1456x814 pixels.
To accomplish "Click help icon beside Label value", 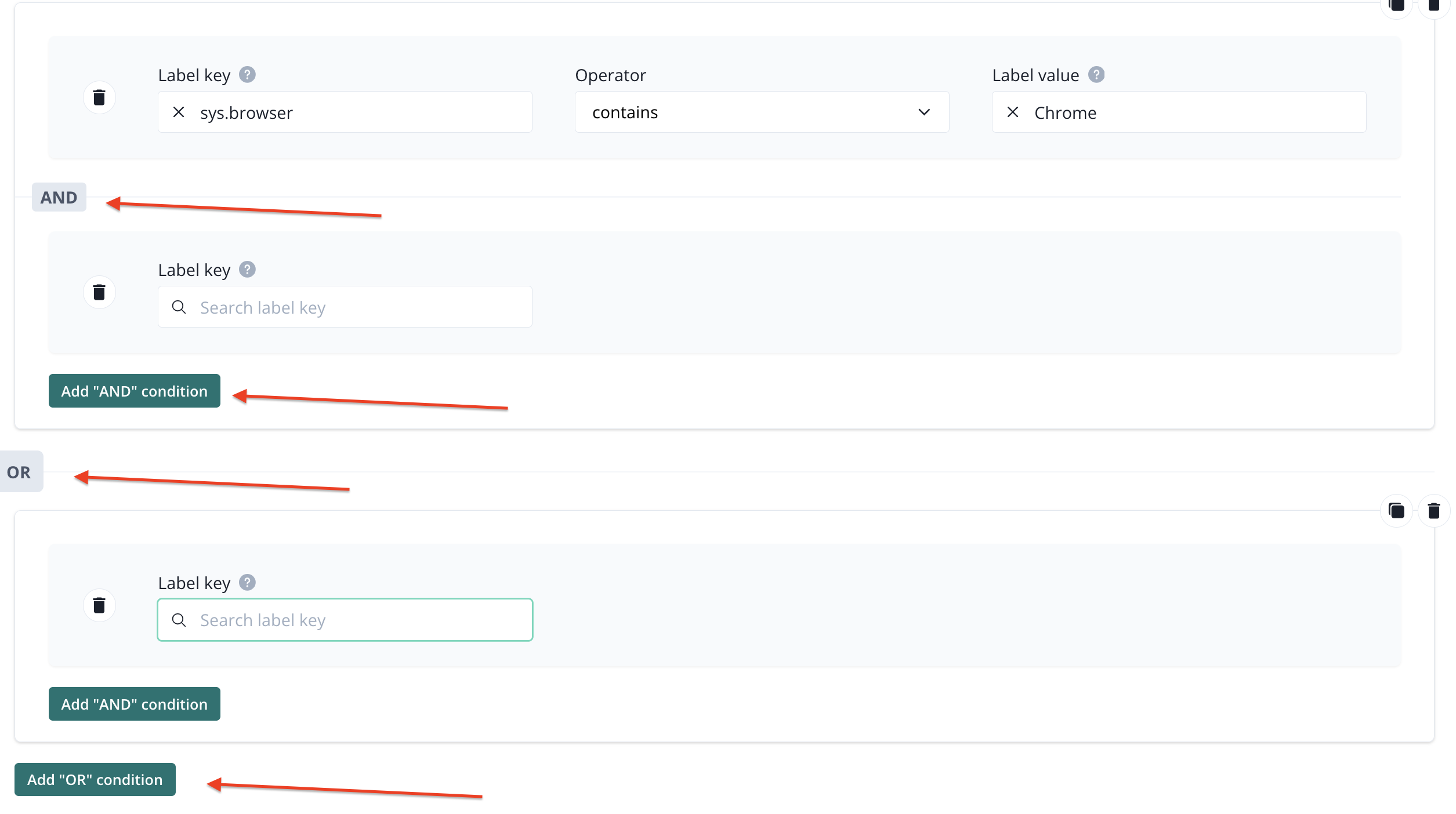I will [x=1096, y=75].
